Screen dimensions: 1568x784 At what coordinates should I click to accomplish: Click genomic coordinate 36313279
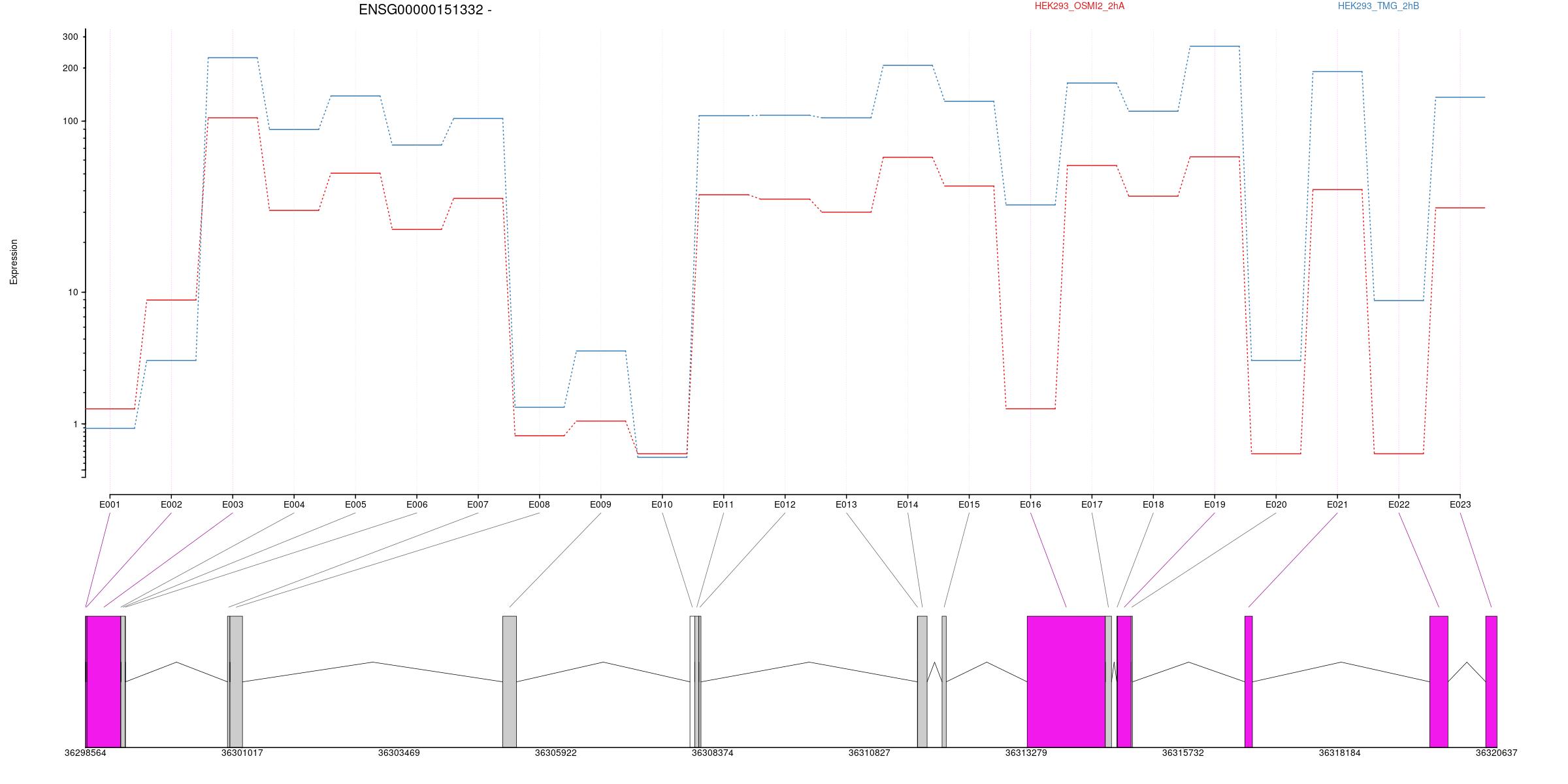(x=1026, y=753)
